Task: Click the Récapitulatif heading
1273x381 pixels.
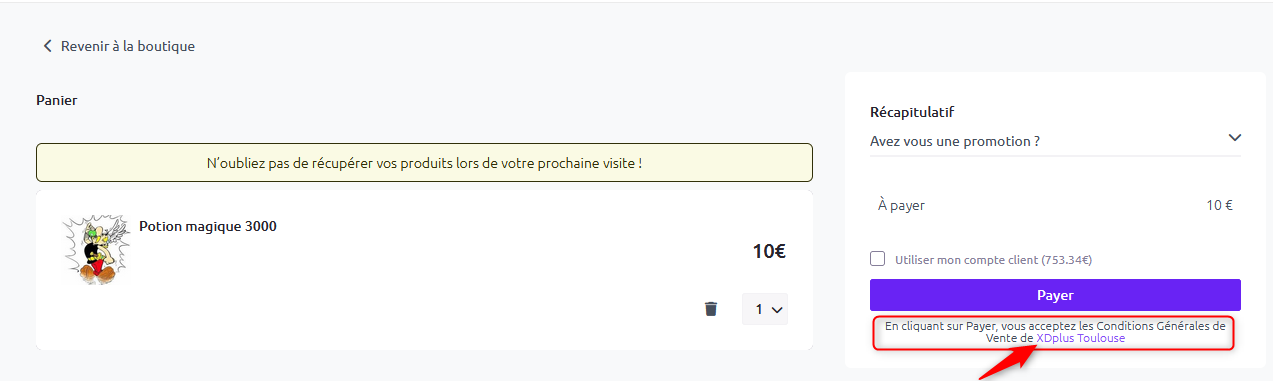Action: point(919,112)
